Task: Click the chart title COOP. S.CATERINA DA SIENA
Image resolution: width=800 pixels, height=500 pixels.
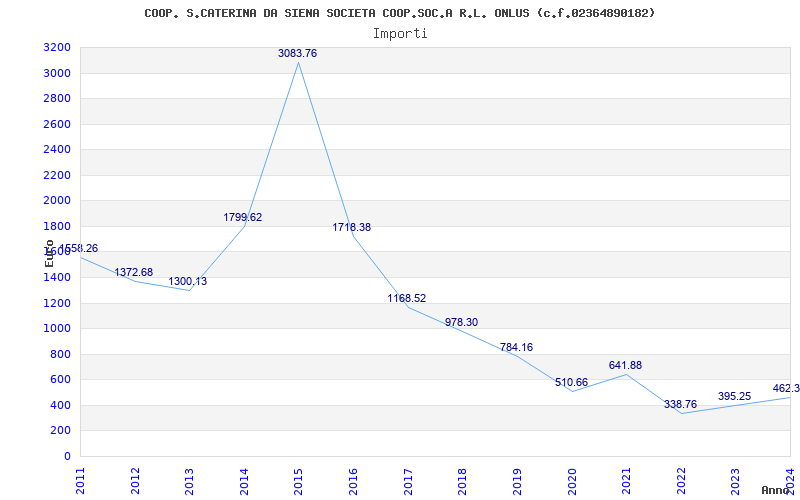Action: [399, 13]
